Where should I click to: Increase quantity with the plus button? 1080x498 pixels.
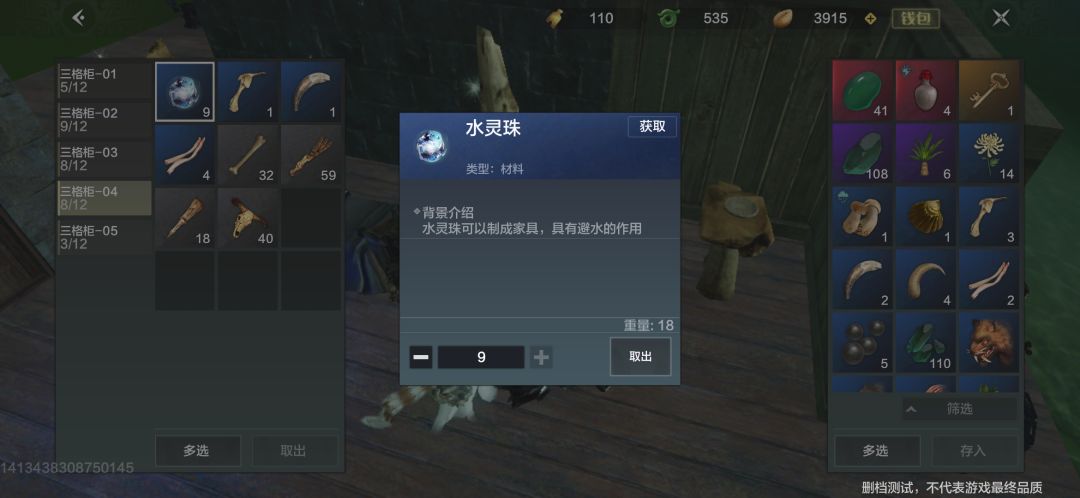pyautogui.click(x=541, y=357)
